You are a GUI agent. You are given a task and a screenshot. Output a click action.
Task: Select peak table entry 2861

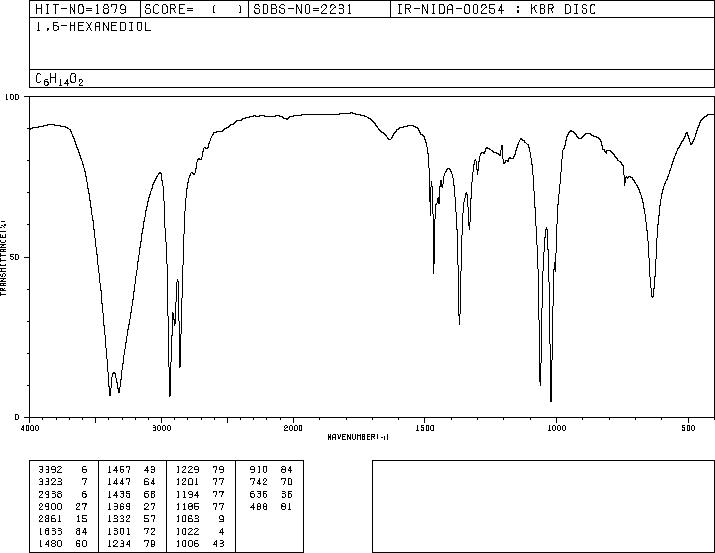pos(50,519)
